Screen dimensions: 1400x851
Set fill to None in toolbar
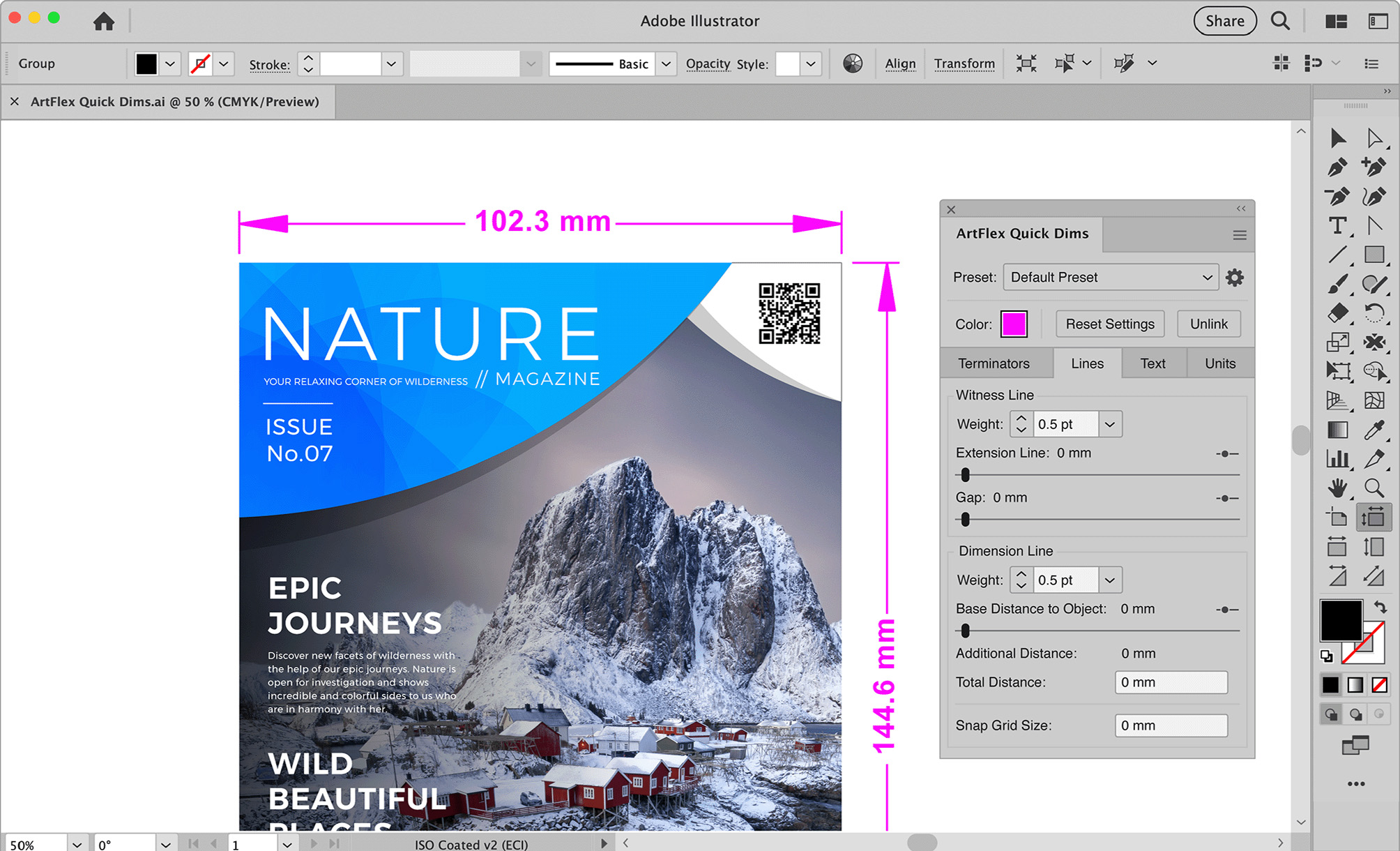(x=1379, y=685)
